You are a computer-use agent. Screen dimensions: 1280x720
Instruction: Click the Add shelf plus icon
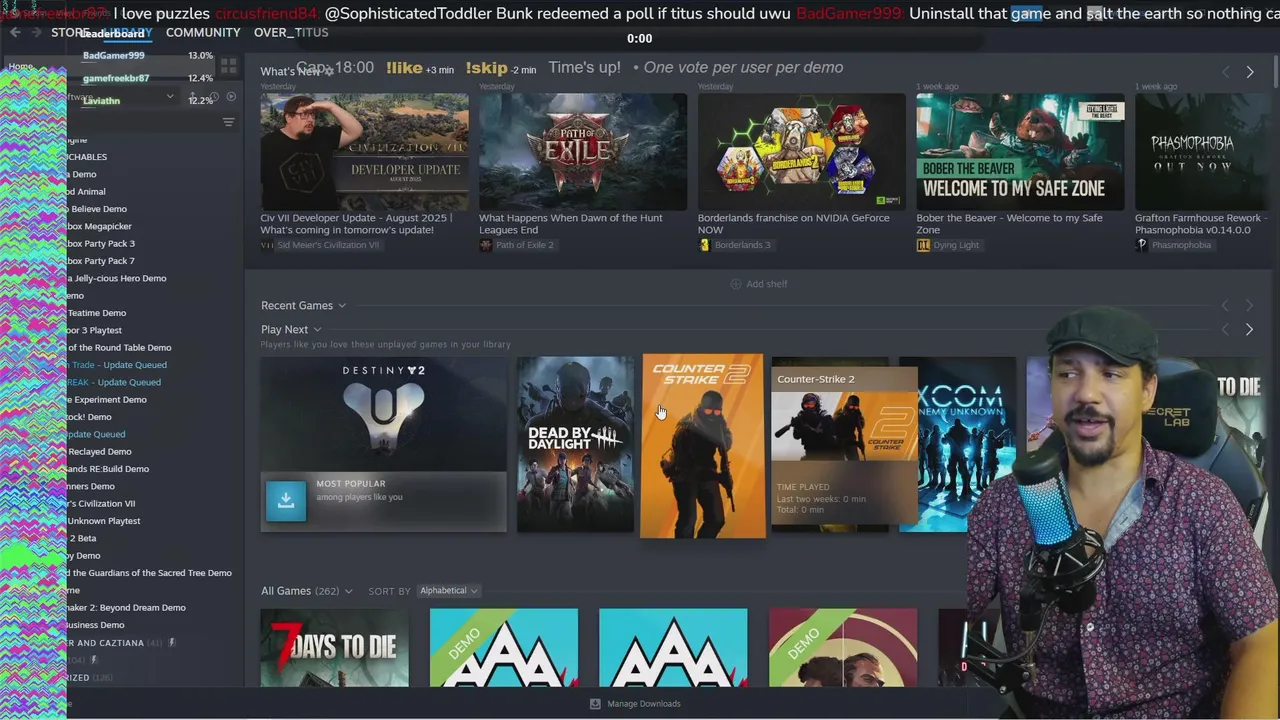coord(736,284)
